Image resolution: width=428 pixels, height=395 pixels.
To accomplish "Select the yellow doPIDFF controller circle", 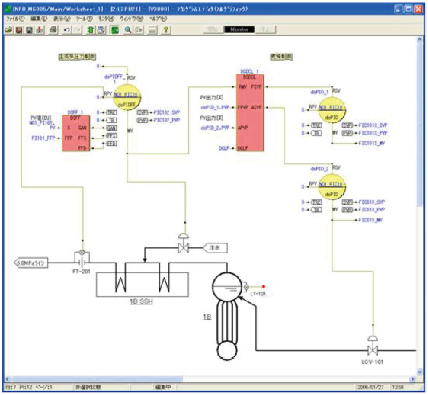I will pyautogui.click(x=127, y=97).
